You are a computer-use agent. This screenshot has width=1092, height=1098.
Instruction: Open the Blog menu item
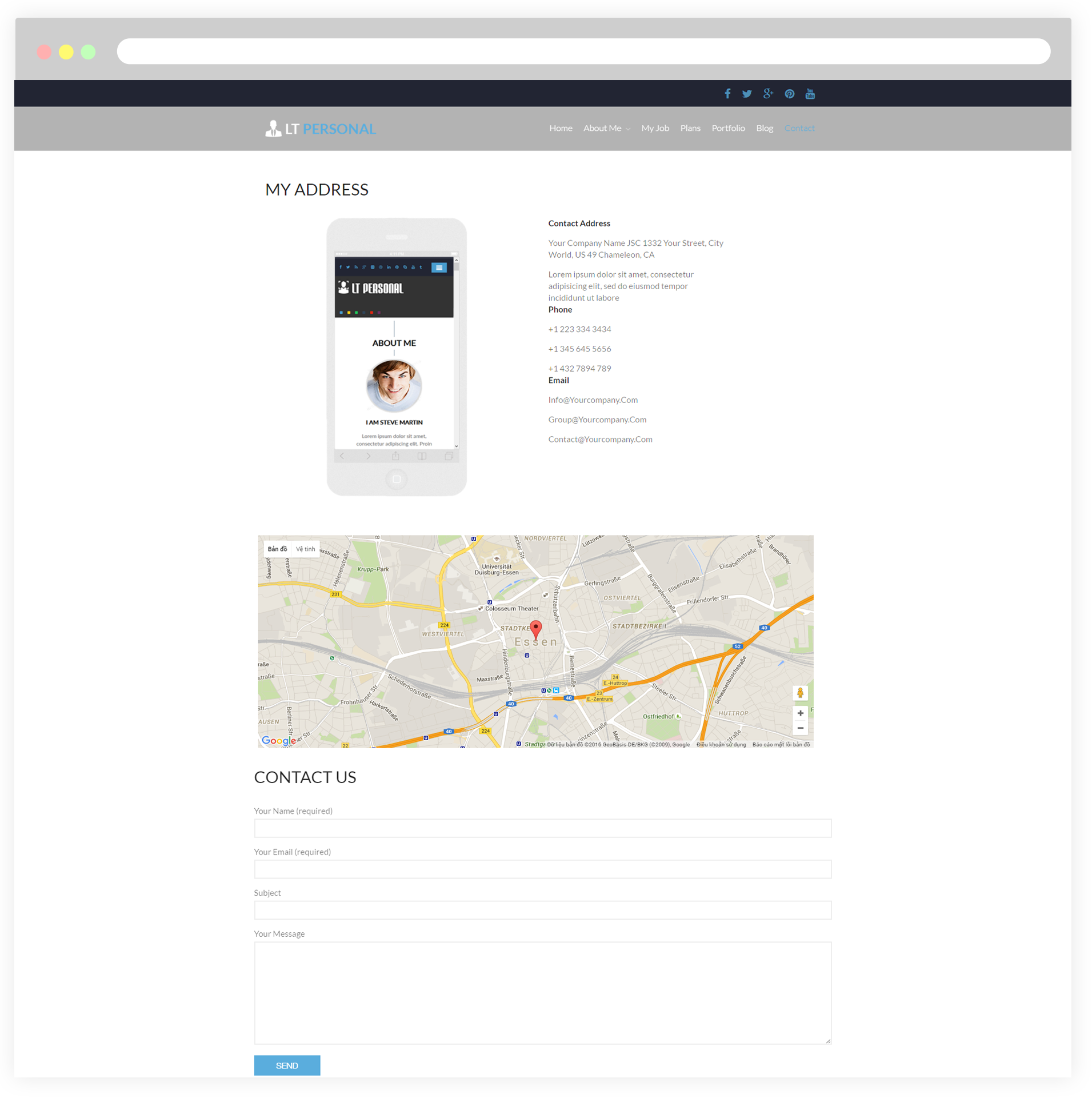pyautogui.click(x=765, y=128)
